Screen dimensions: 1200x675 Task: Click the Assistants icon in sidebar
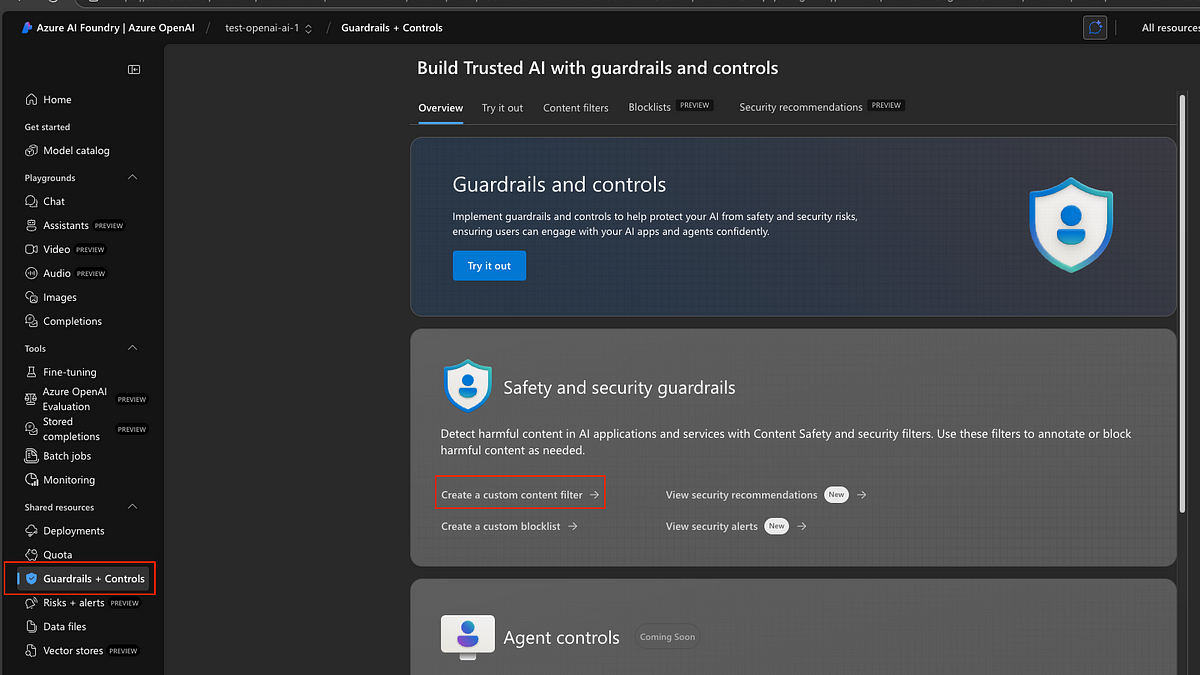pos(32,226)
